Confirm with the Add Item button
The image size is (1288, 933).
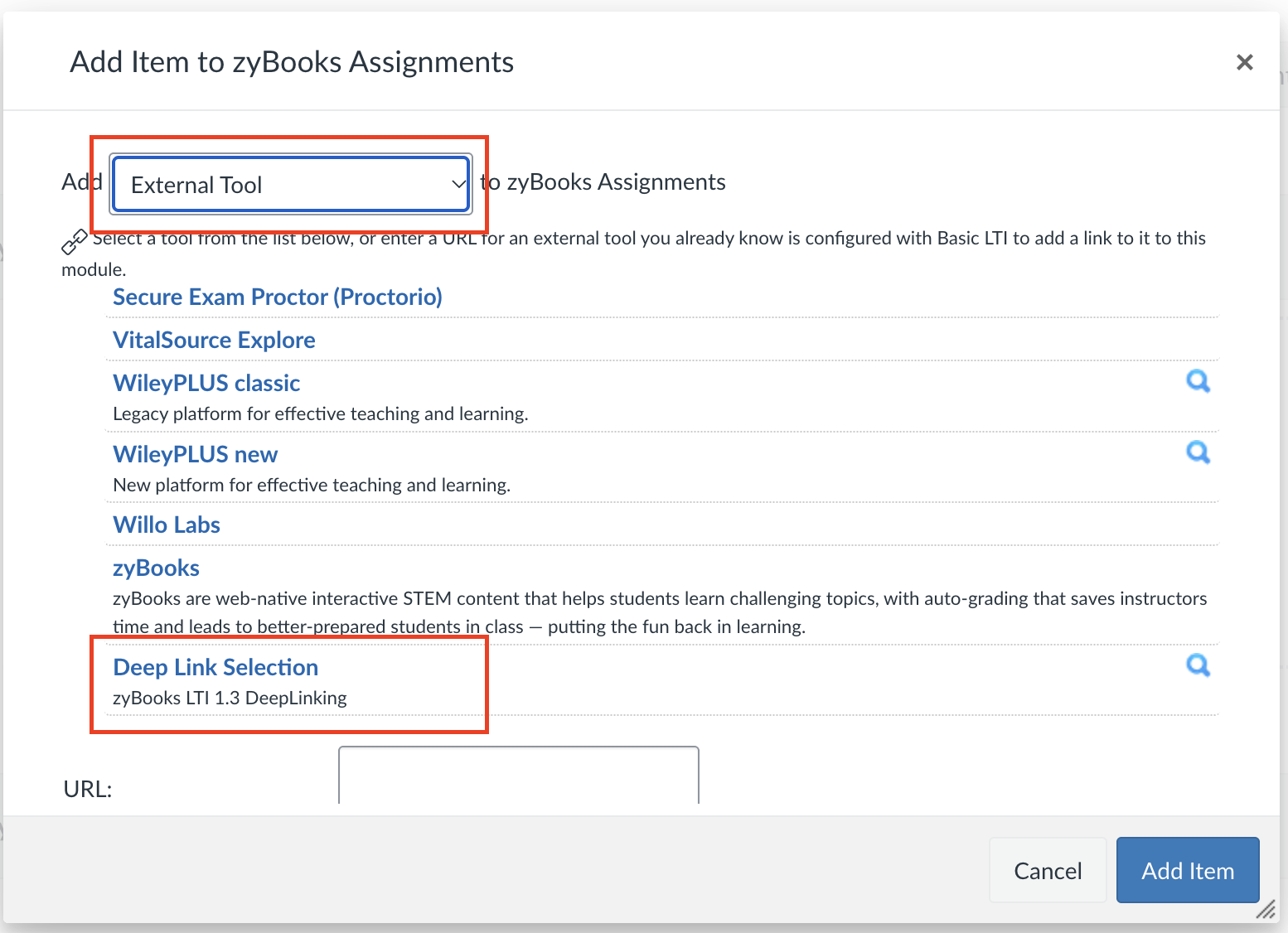click(x=1188, y=870)
